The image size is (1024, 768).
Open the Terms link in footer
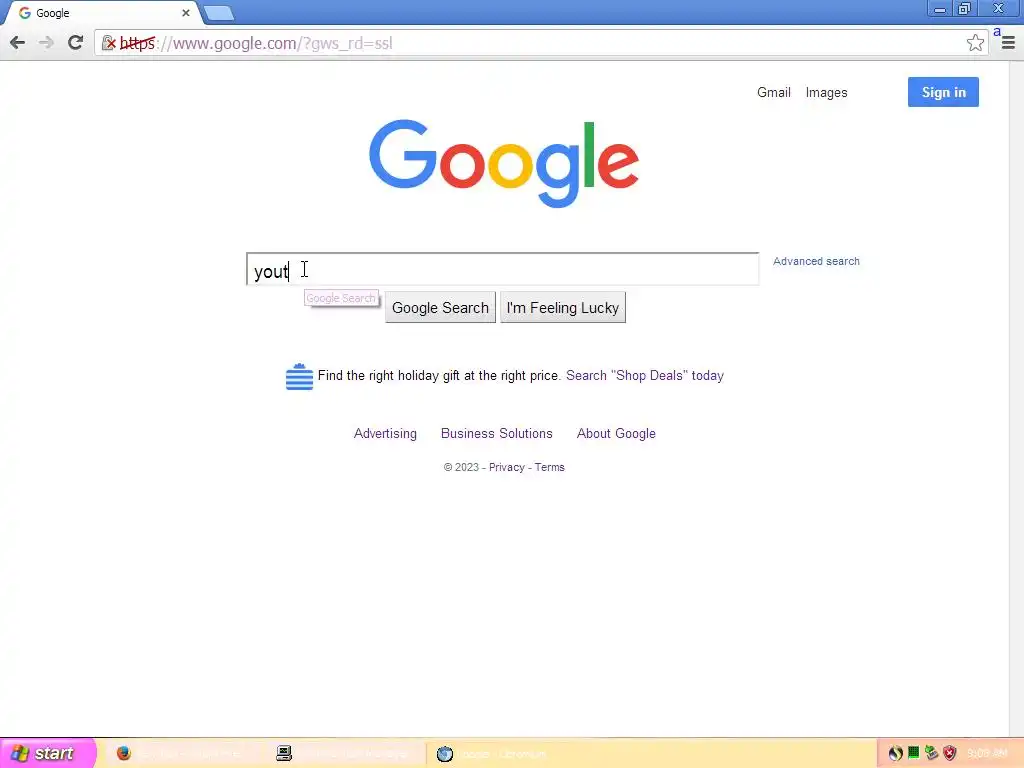pyautogui.click(x=549, y=468)
